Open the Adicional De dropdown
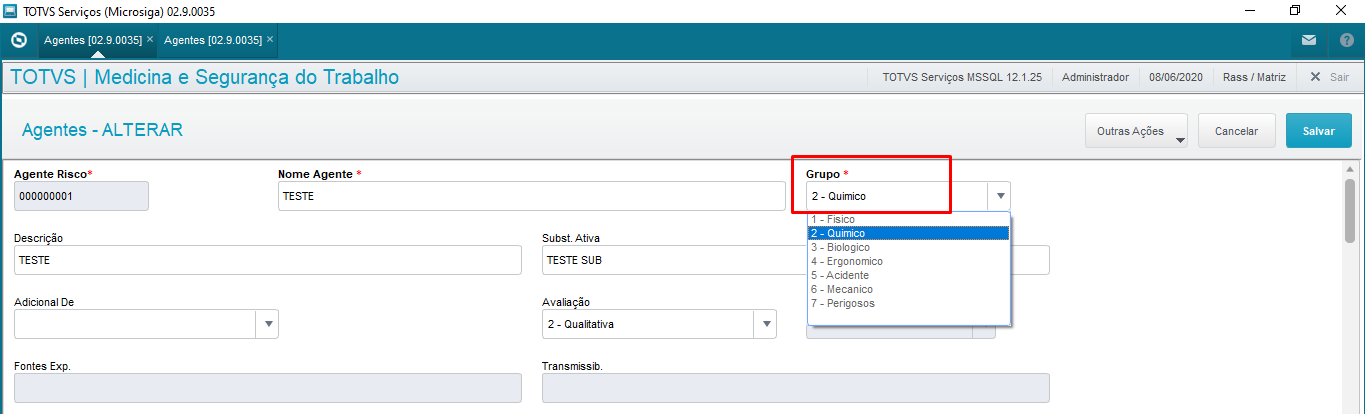The width and height of the screenshot is (1365, 414). click(x=267, y=324)
